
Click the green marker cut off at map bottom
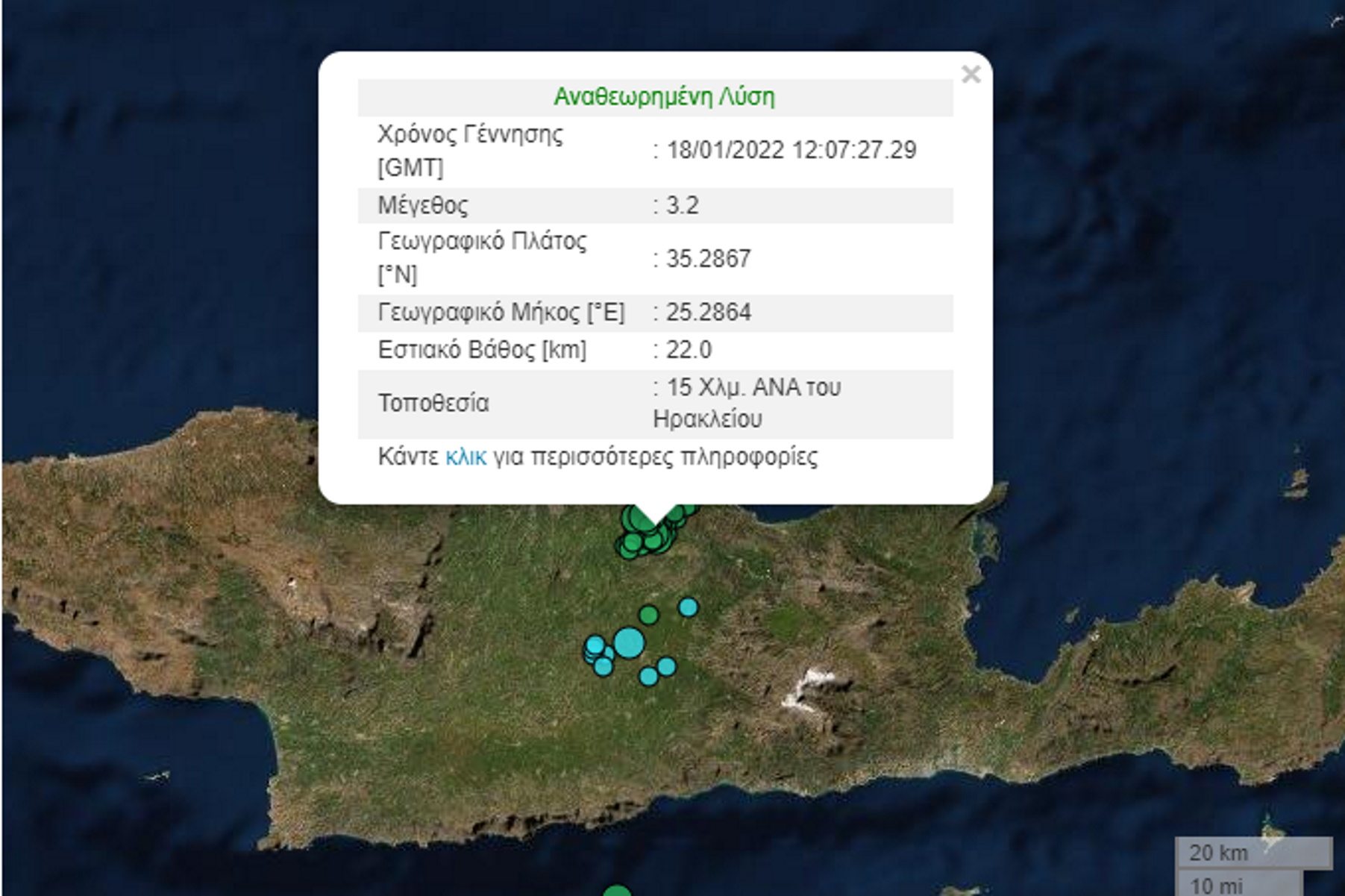tap(617, 890)
